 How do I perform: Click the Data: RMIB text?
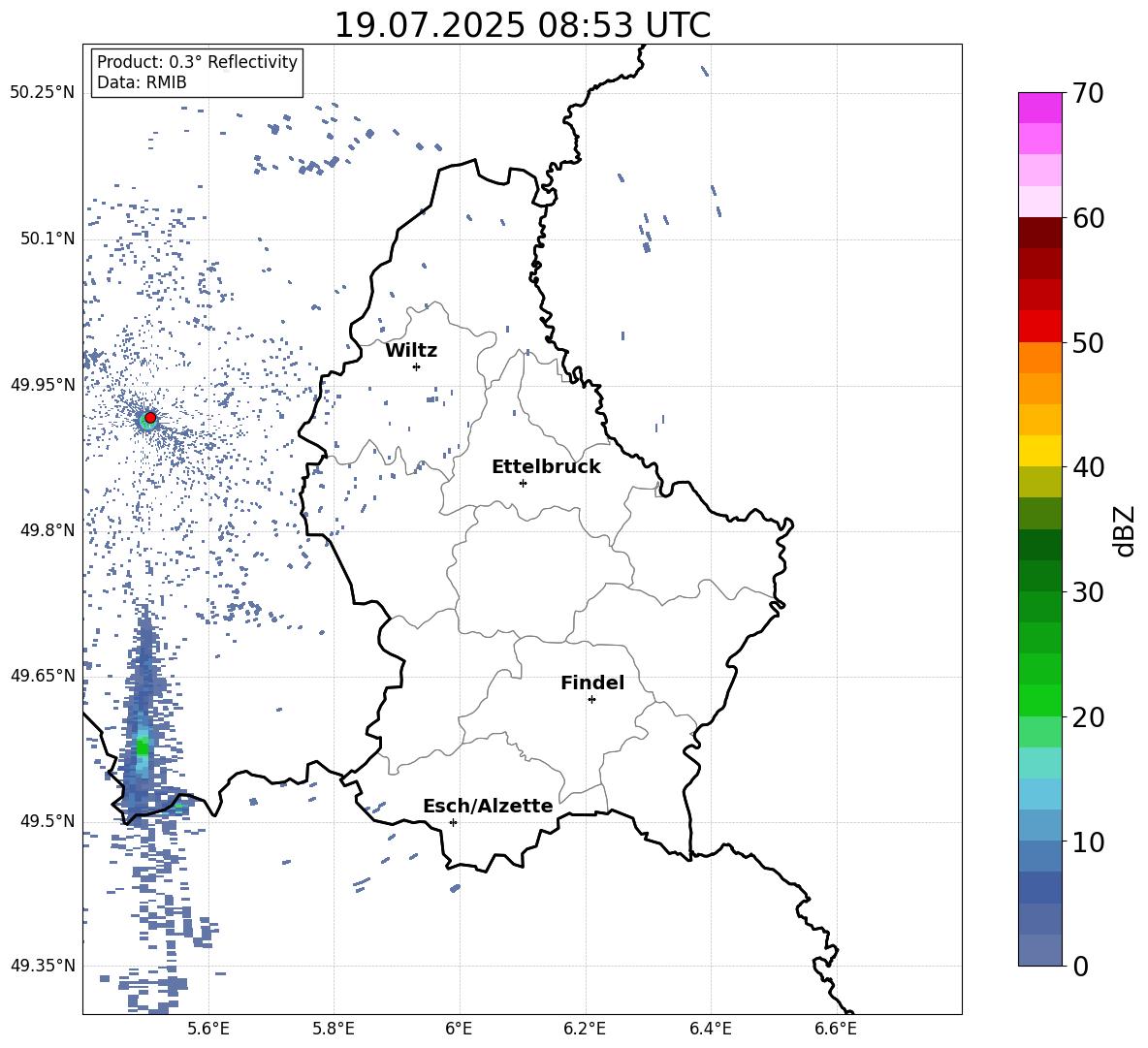pyautogui.click(x=142, y=82)
